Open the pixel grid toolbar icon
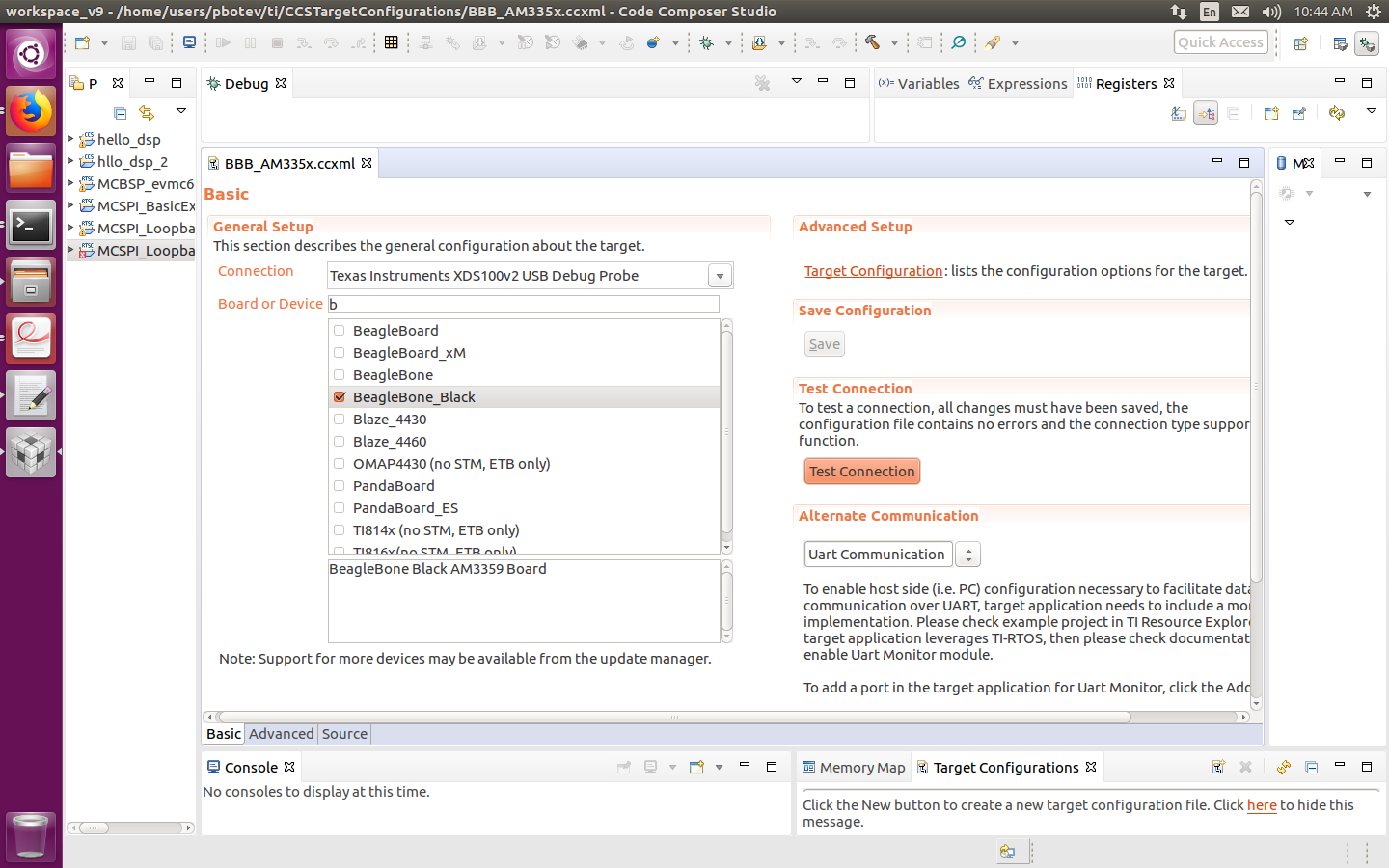 click(391, 42)
